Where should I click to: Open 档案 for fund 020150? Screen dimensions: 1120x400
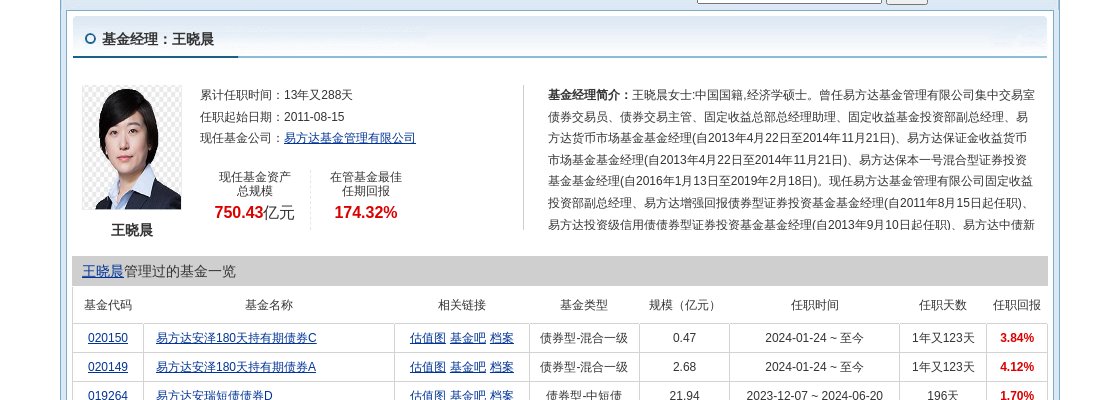(501, 338)
